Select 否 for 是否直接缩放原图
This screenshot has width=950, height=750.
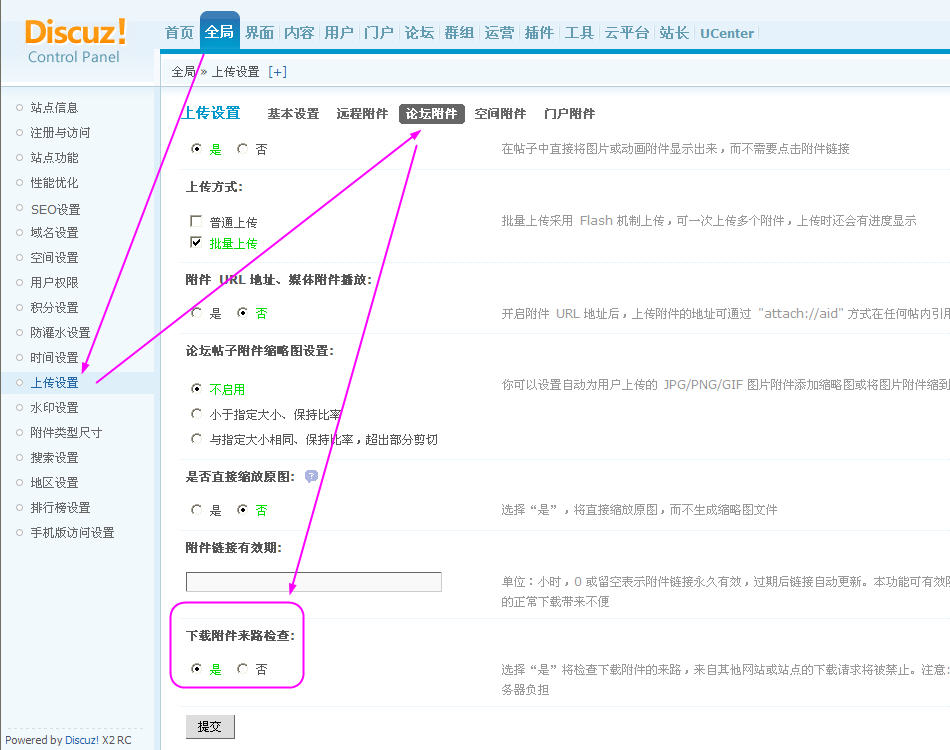pyautogui.click(x=242, y=509)
